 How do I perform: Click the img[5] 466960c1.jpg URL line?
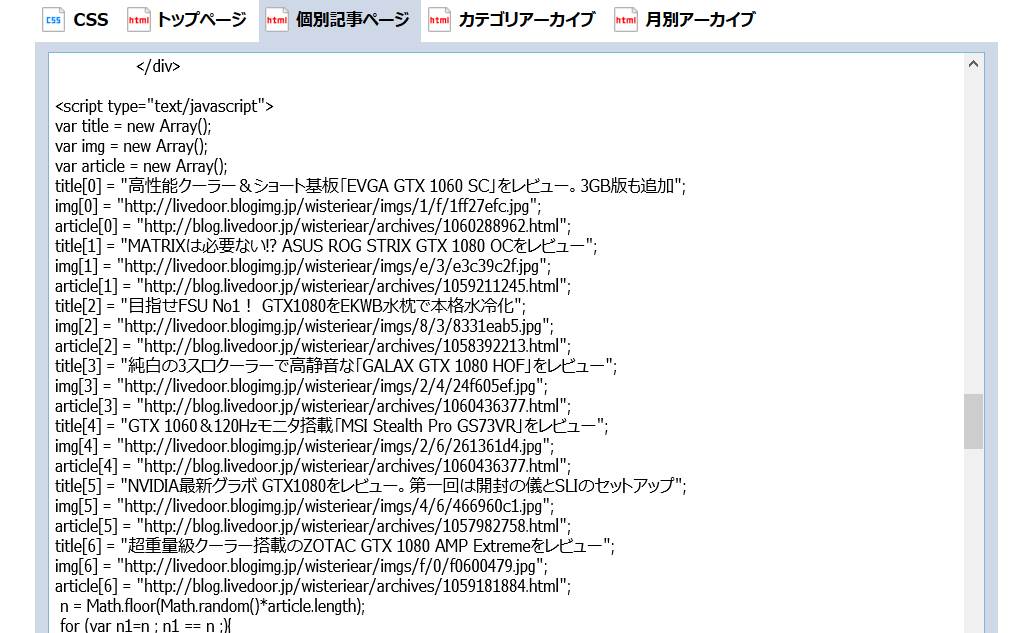point(304,506)
